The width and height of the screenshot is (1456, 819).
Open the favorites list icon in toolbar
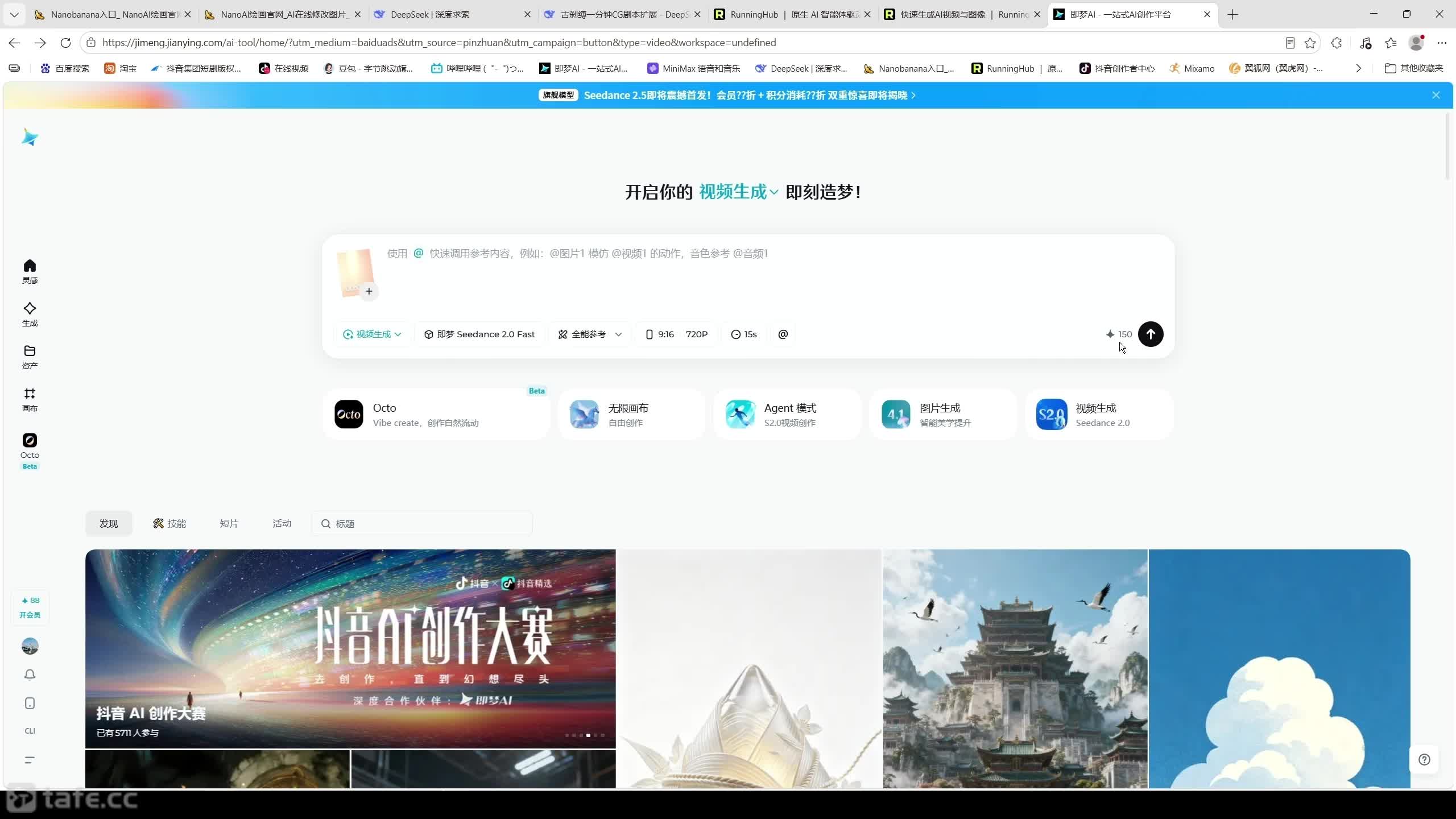pyautogui.click(x=1391, y=43)
